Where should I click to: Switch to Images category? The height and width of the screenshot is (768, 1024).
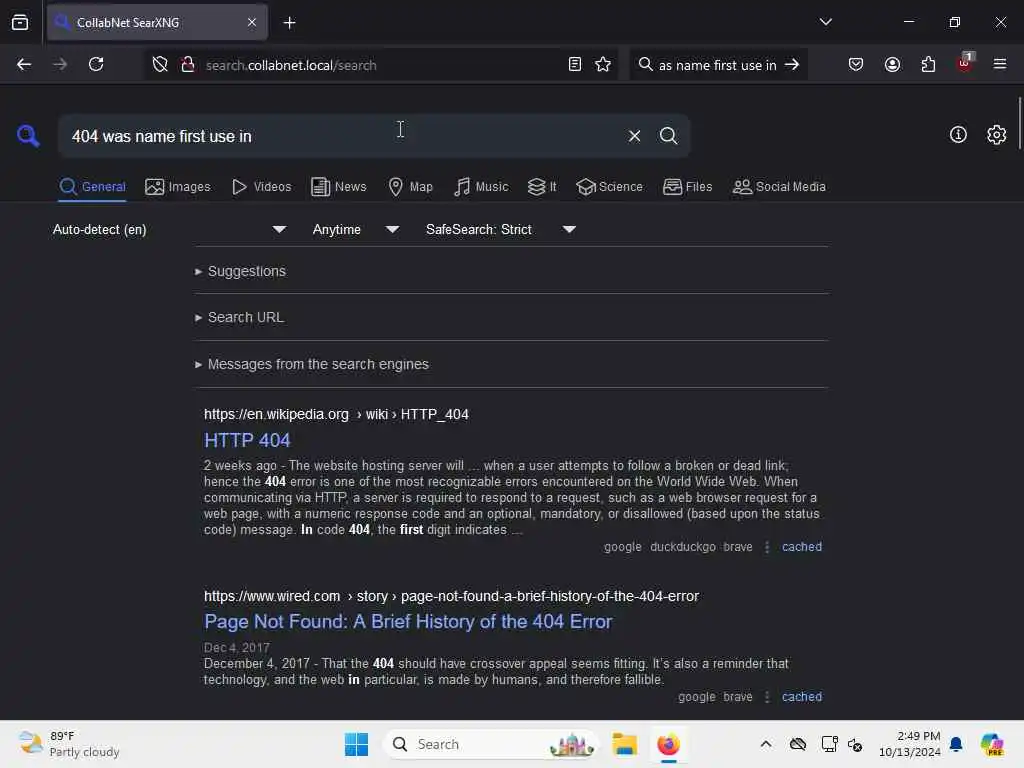tap(178, 187)
